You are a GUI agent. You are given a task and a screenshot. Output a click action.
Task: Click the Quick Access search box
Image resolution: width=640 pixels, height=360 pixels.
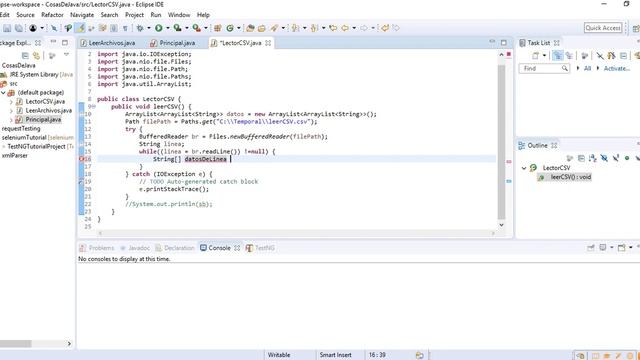pyautogui.click(x=603, y=28)
